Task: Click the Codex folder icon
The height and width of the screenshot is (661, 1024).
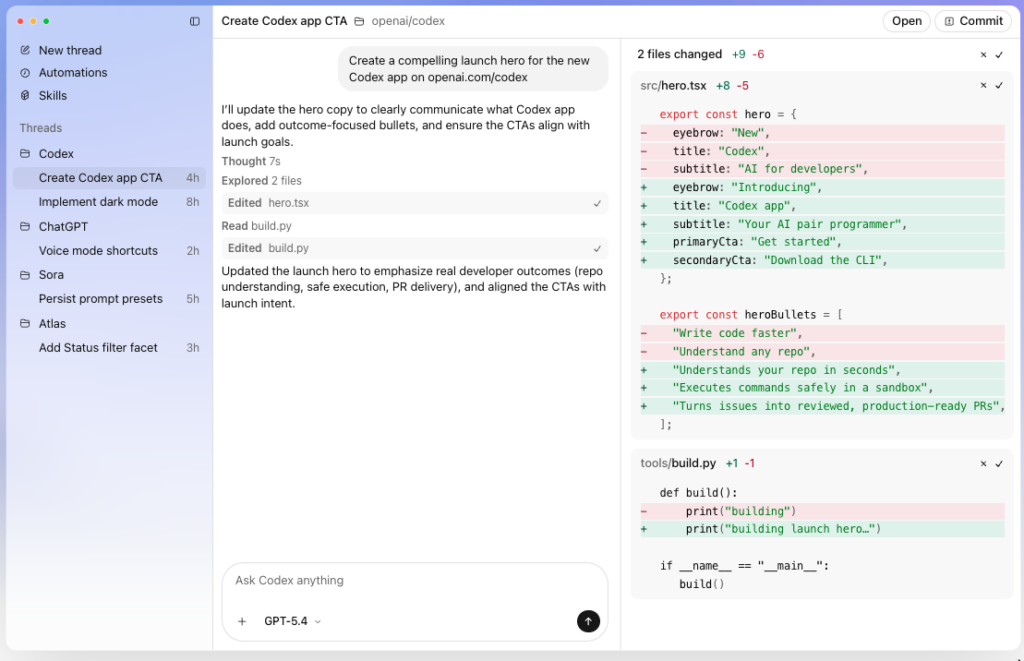Action: click(x=25, y=153)
